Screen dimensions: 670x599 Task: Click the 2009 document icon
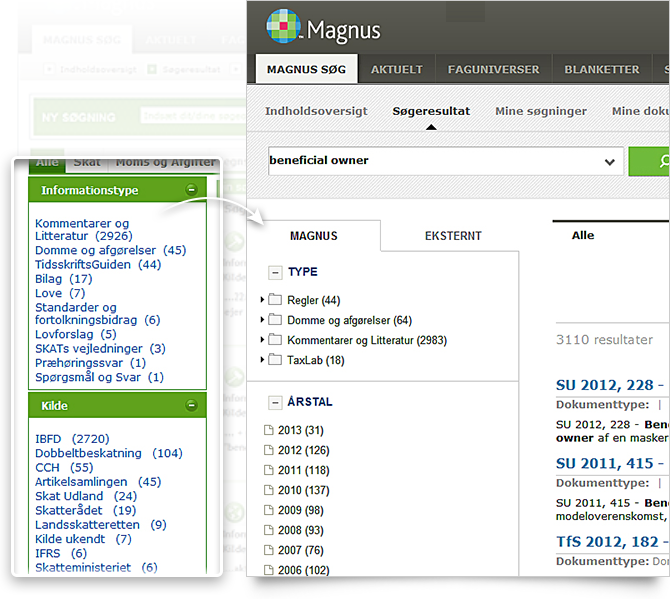pos(268,510)
